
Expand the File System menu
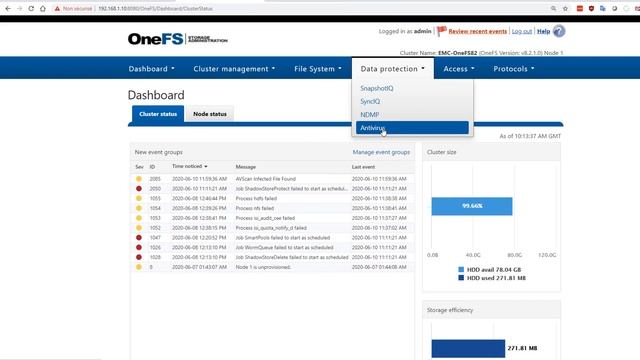click(318, 69)
